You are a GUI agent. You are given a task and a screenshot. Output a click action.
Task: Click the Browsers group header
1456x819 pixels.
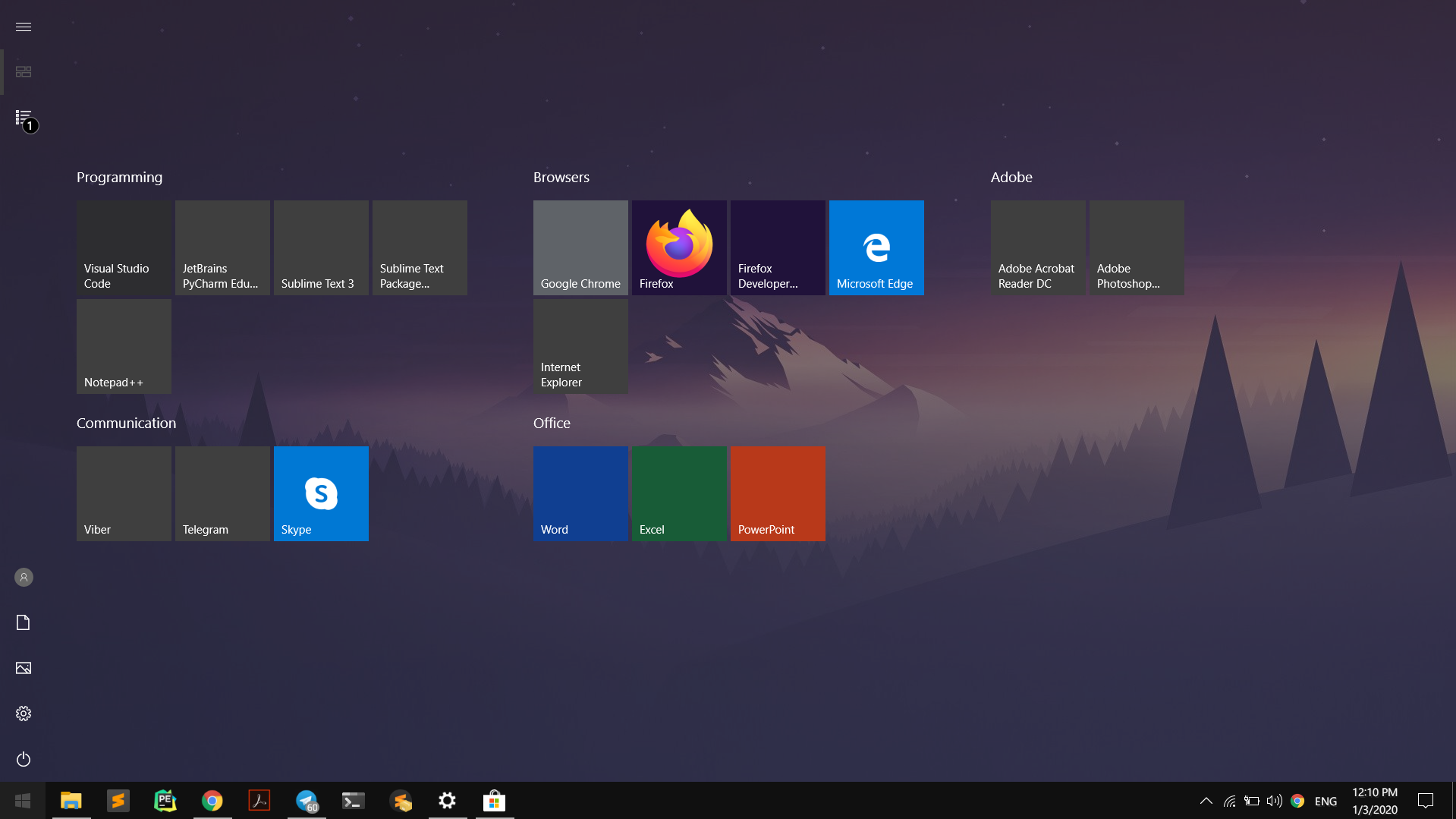(561, 178)
